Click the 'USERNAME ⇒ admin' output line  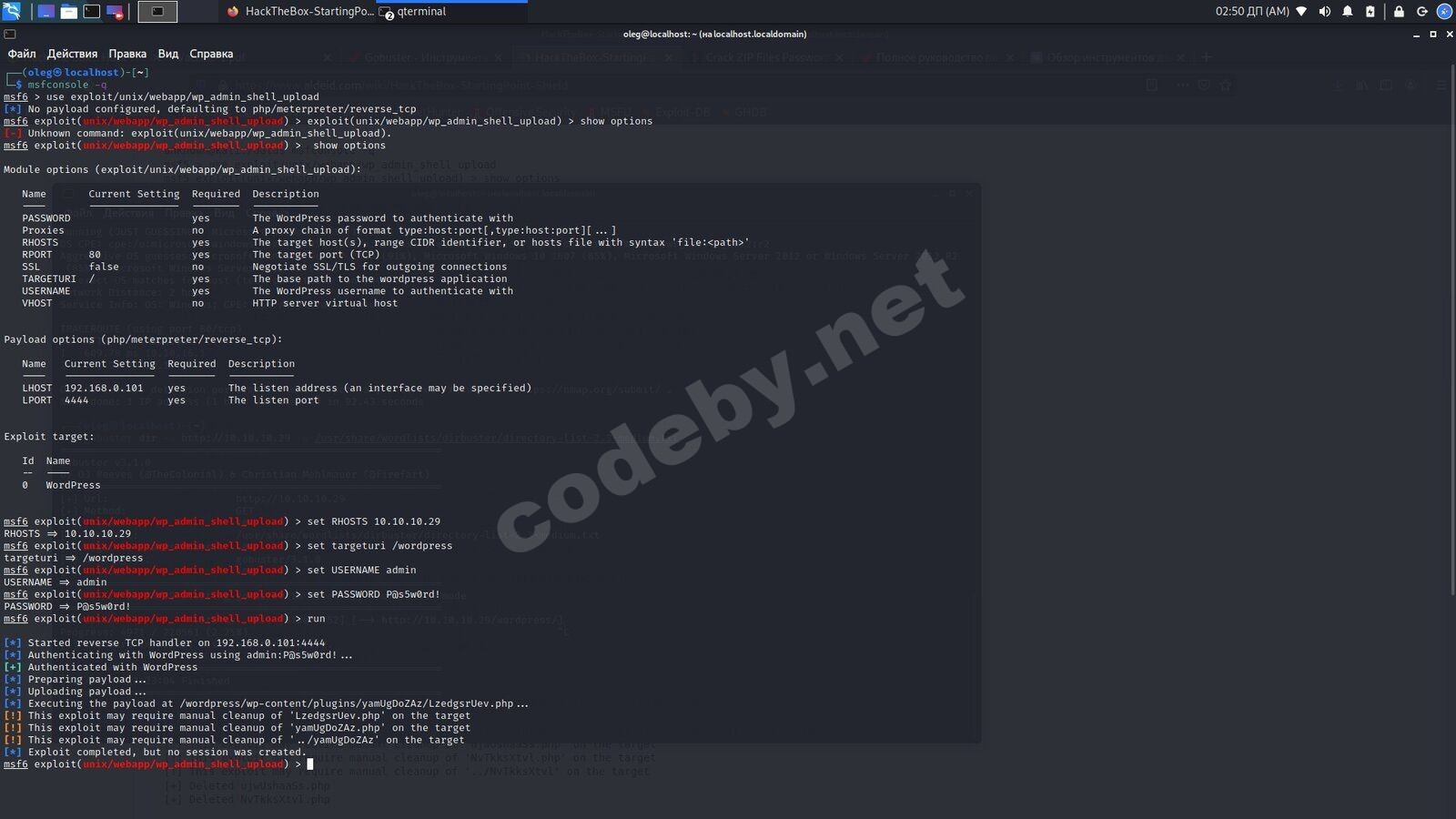[x=56, y=582]
